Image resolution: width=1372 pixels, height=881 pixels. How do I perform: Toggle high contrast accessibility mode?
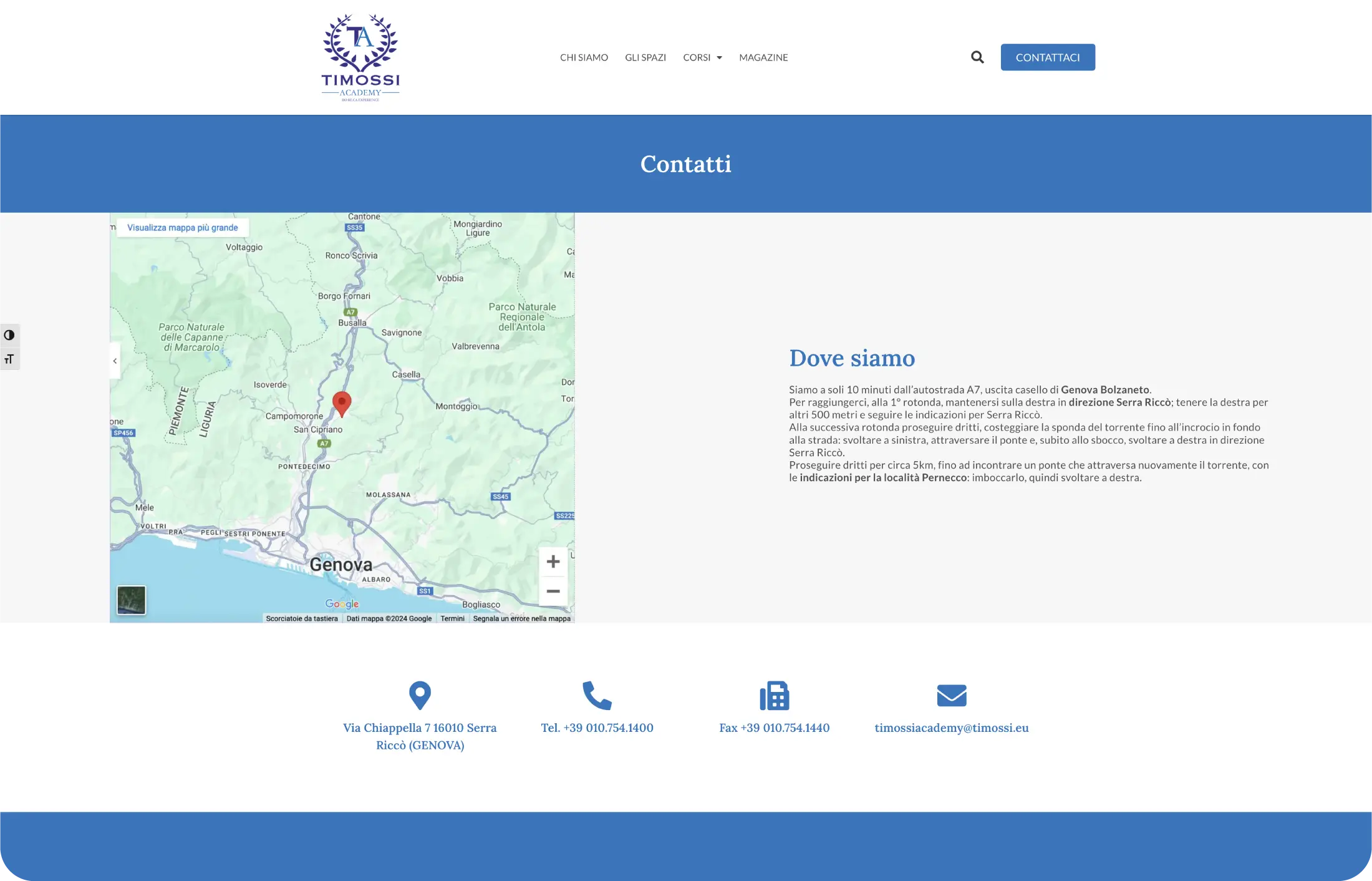pos(9,335)
